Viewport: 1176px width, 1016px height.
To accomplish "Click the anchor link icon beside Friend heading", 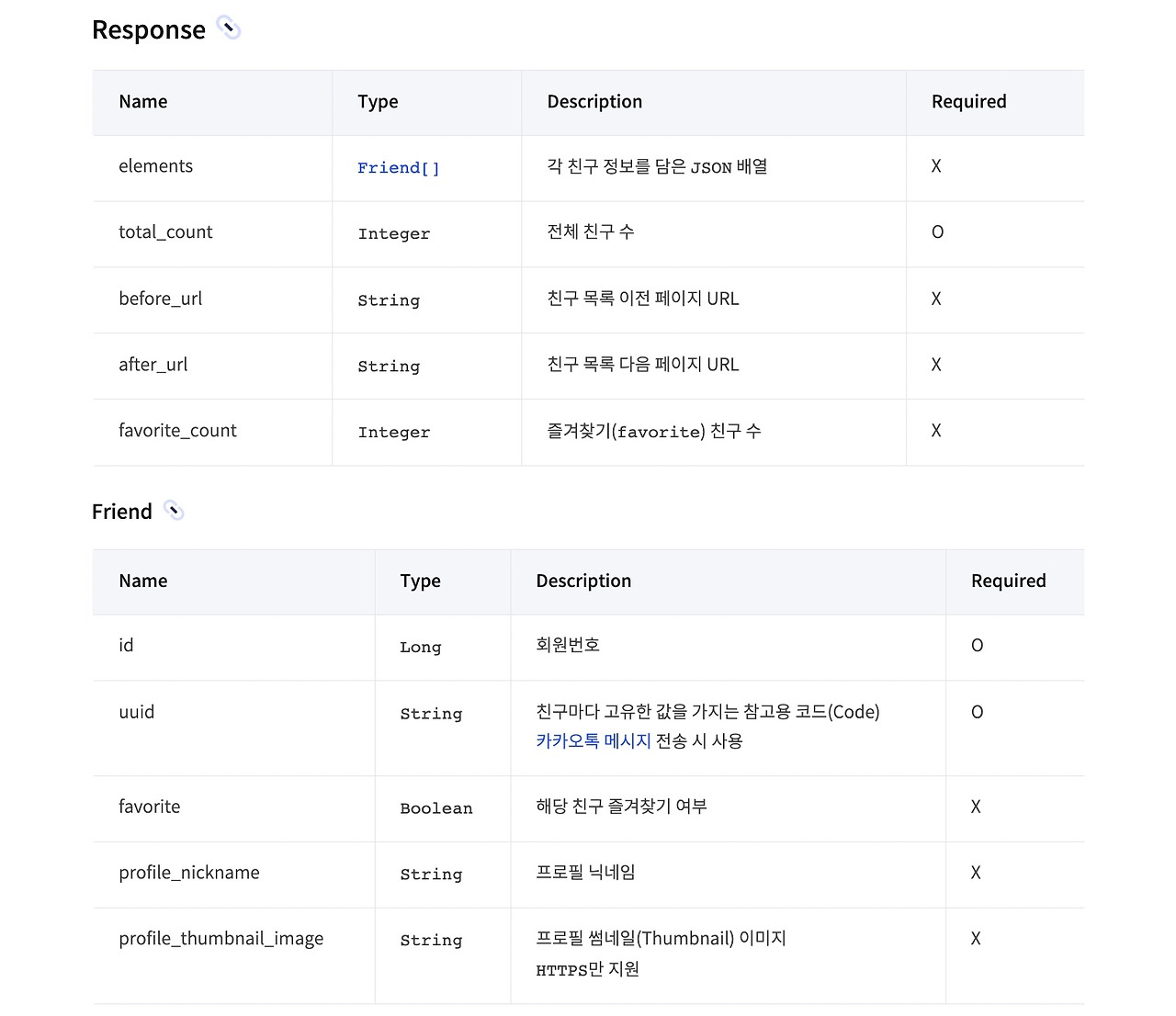I will click(x=174, y=511).
